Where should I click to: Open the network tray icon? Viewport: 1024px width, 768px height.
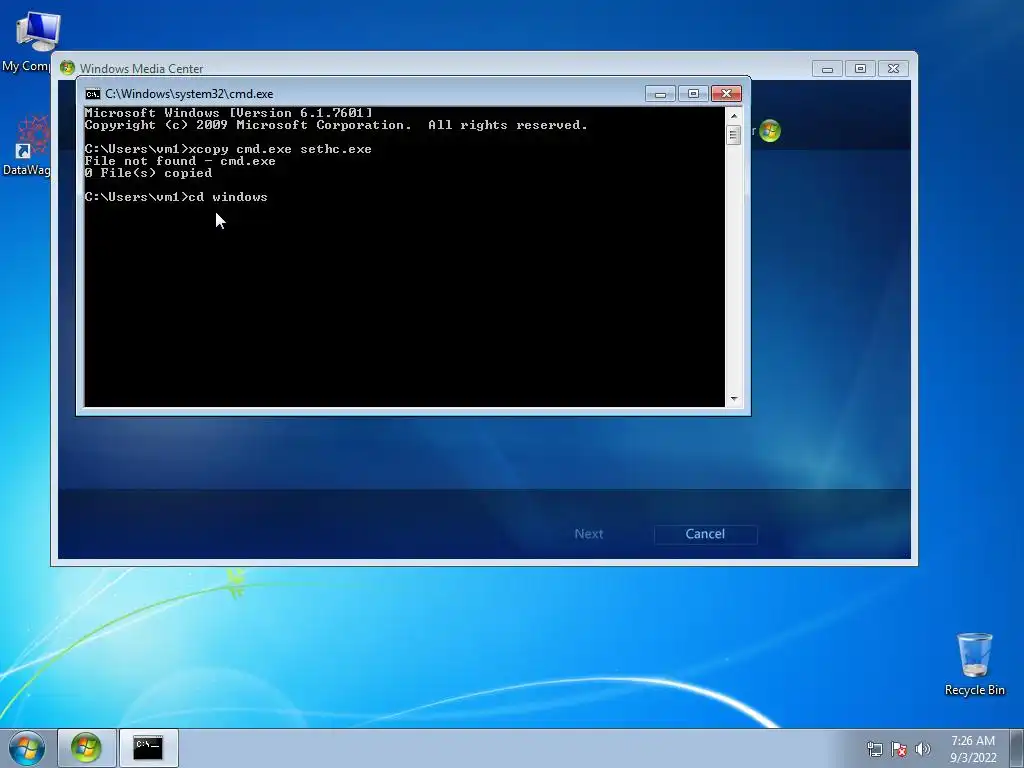874,749
